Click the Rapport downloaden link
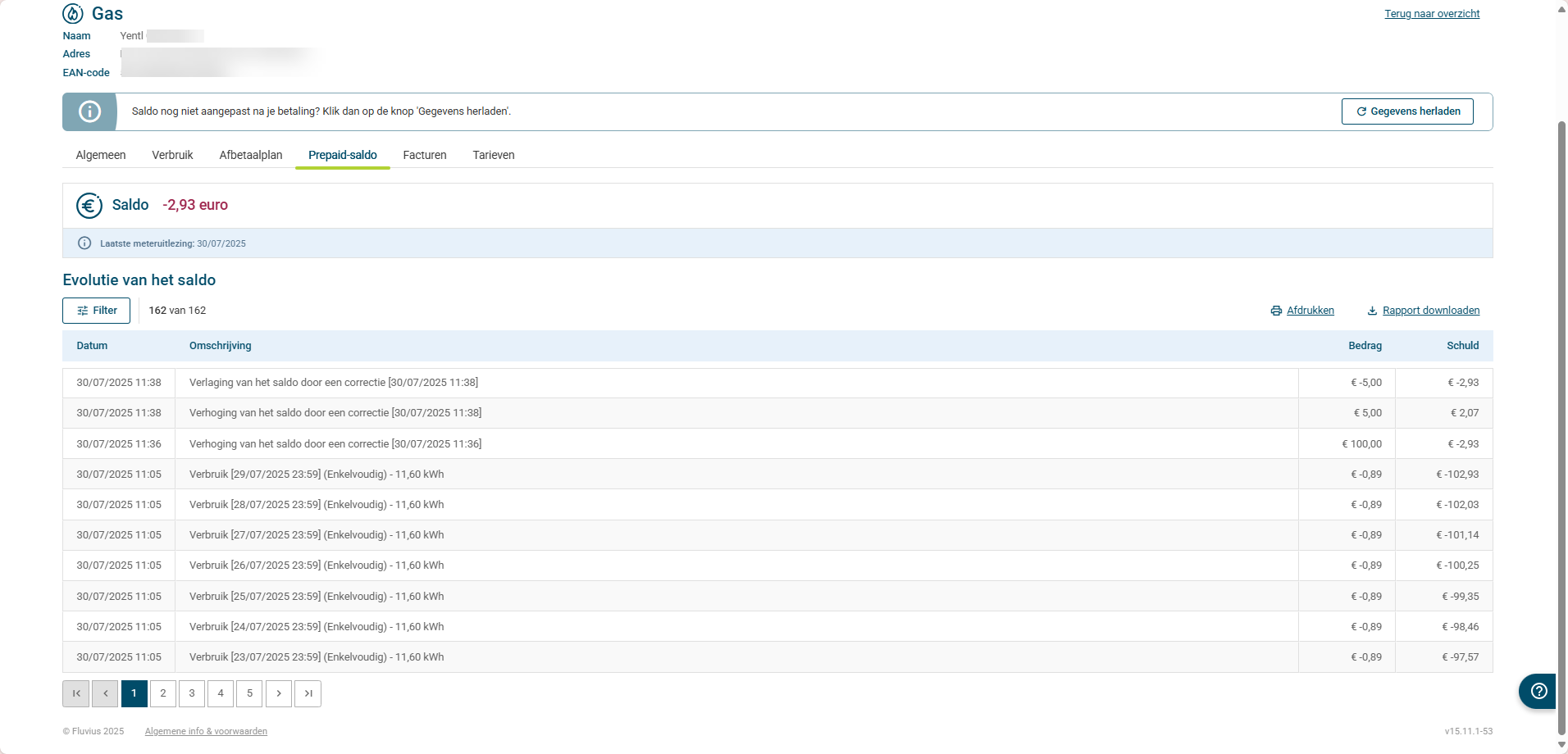The height and width of the screenshot is (754, 1568). point(1430,311)
